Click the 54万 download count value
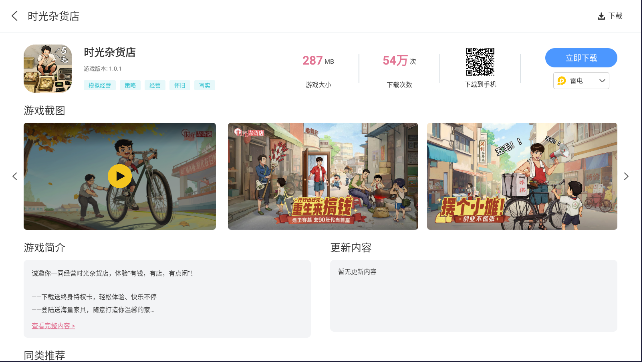The width and height of the screenshot is (642, 362). click(399, 61)
